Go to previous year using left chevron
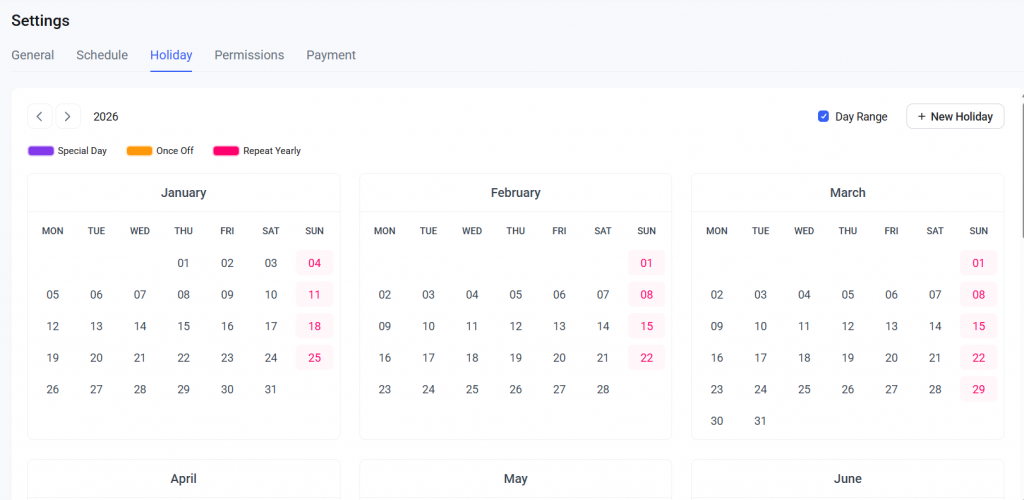The image size is (1024, 500). click(x=39, y=117)
